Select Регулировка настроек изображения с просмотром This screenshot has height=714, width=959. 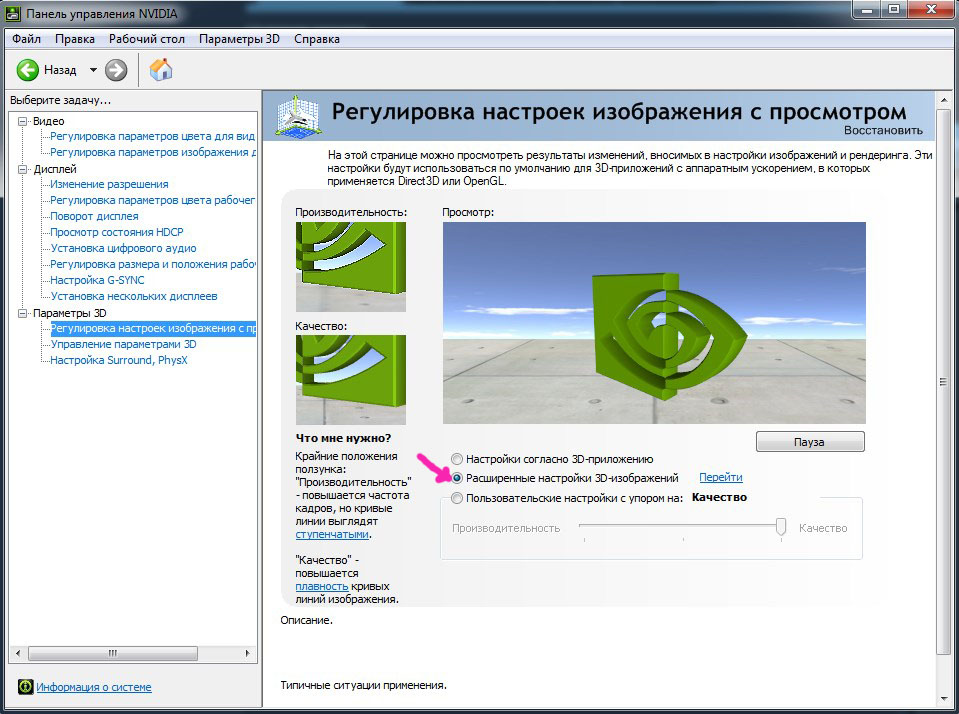tap(153, 328)
